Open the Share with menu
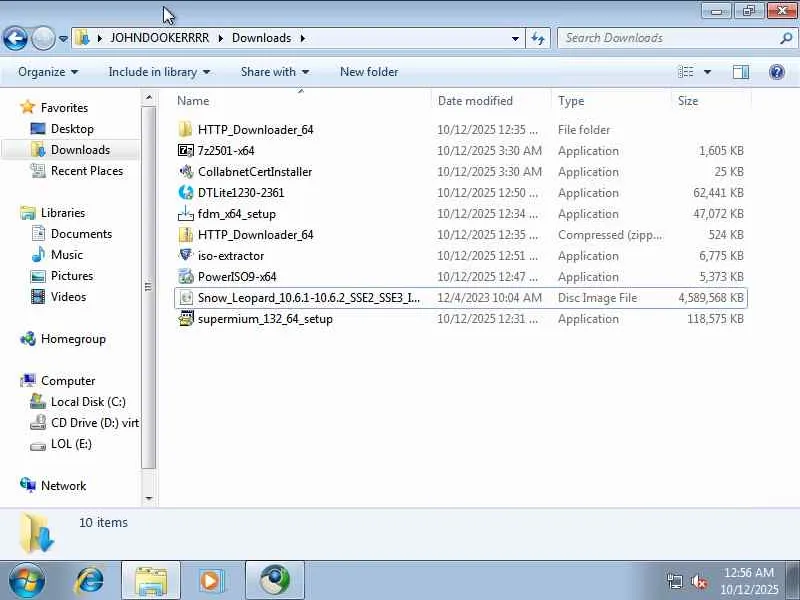This screenshot has width=800, height=600. 275,72
